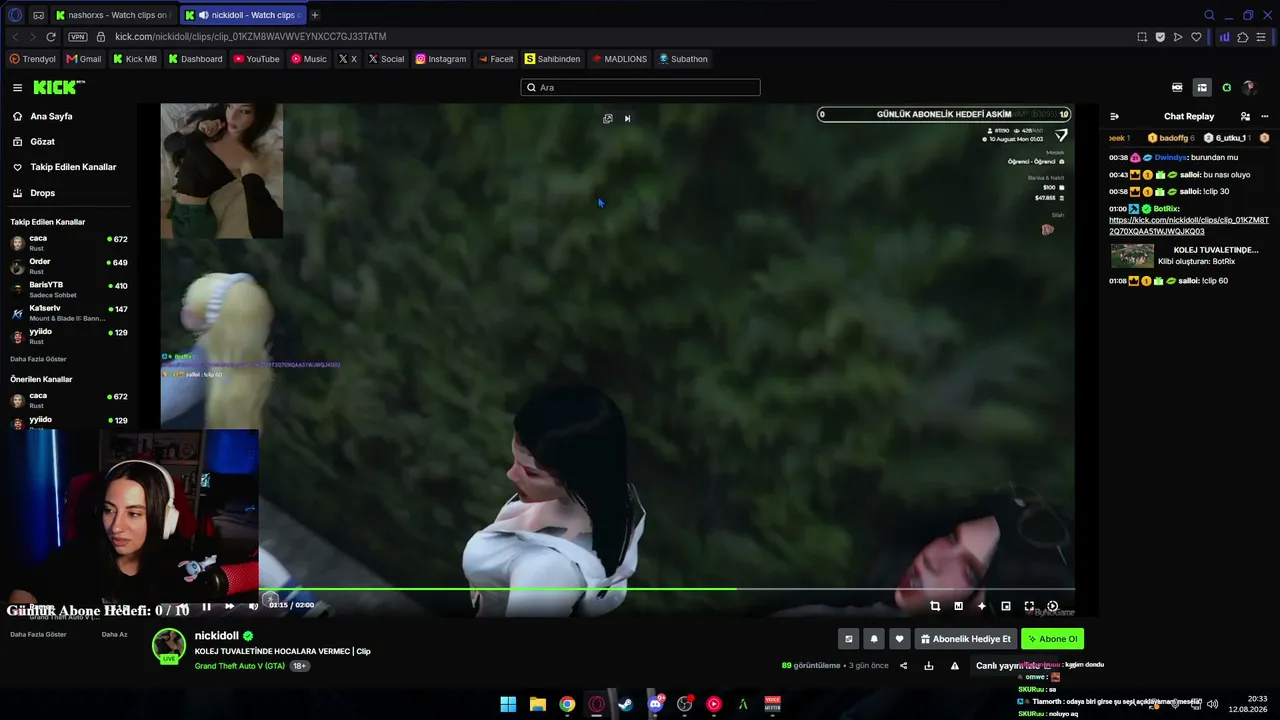Image resolution: width=1280 pixels, height=720 pixels.
Task: Open the Instagram bookmark
Action: coord(441,59)
